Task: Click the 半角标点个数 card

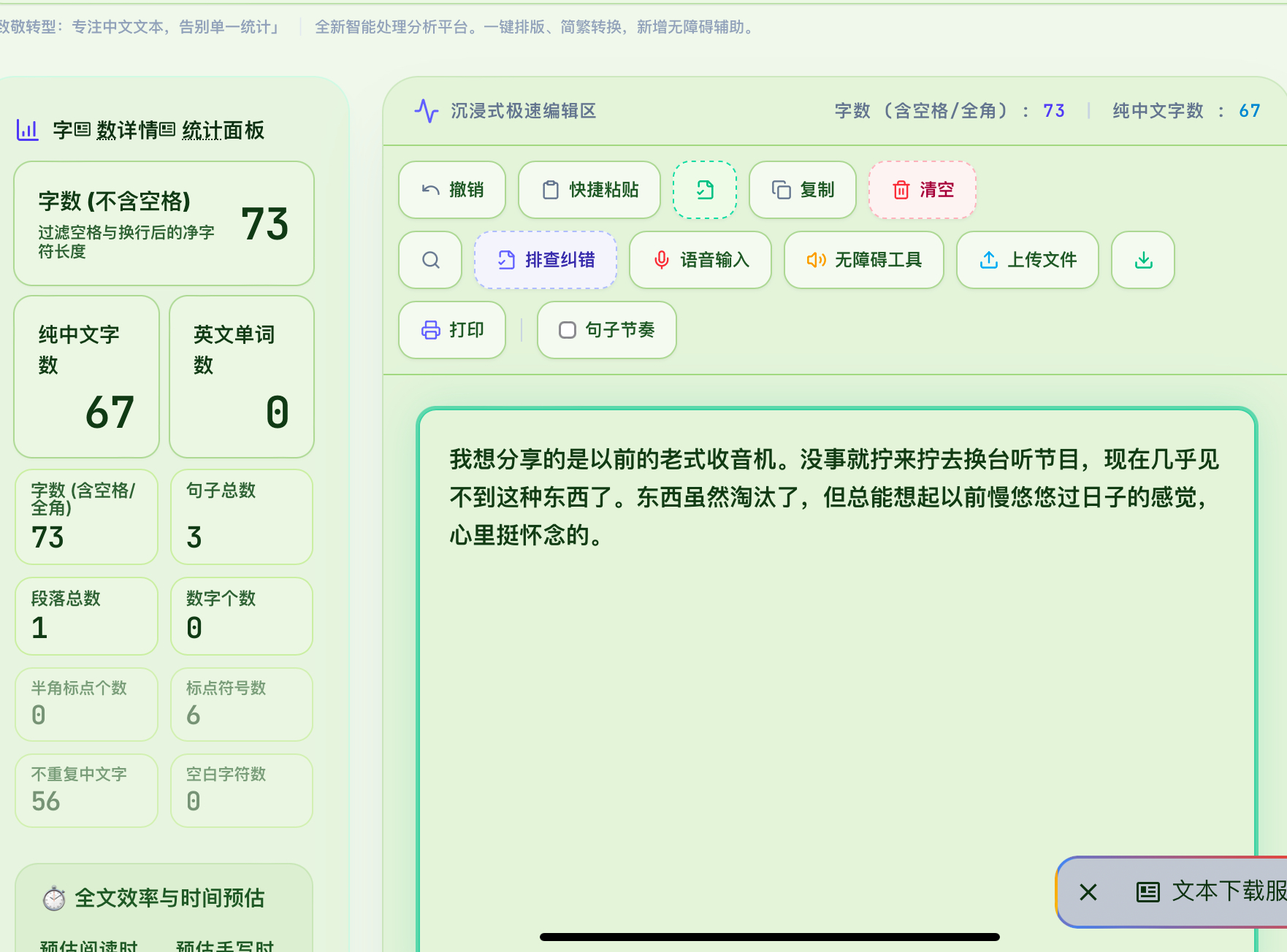Action: tap(86, 705)
